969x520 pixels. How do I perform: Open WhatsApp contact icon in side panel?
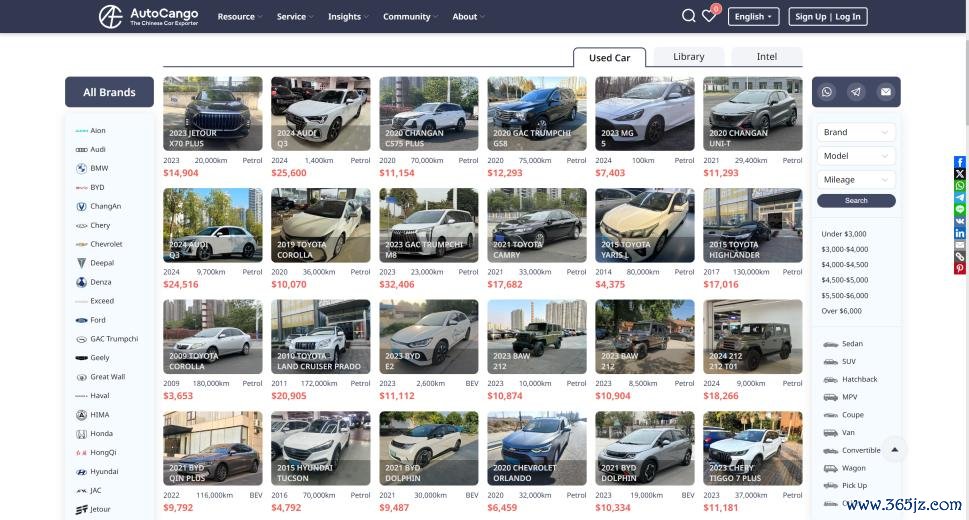pos(826,92)
